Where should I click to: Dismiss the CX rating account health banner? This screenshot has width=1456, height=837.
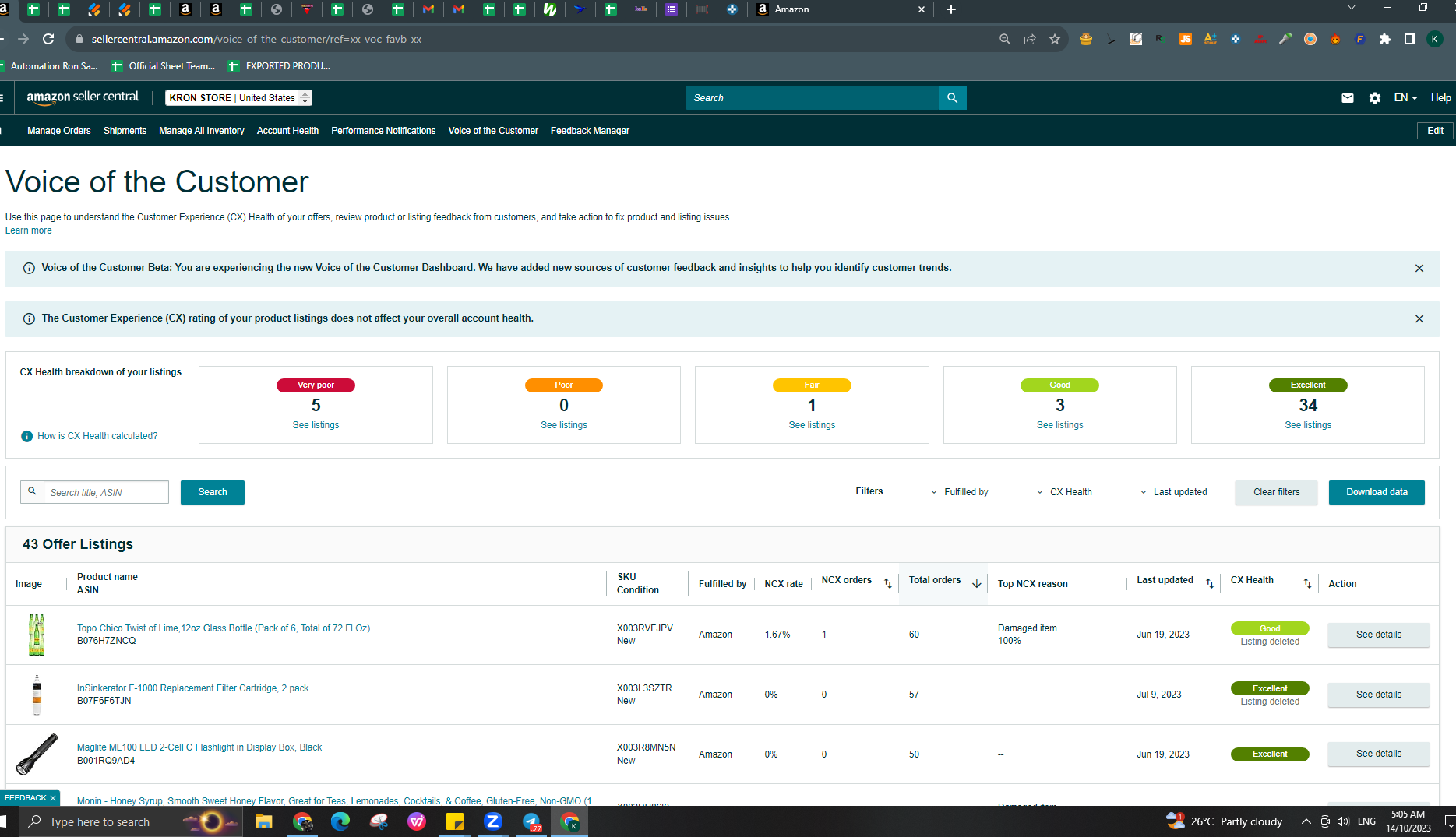click(1419, 318)
